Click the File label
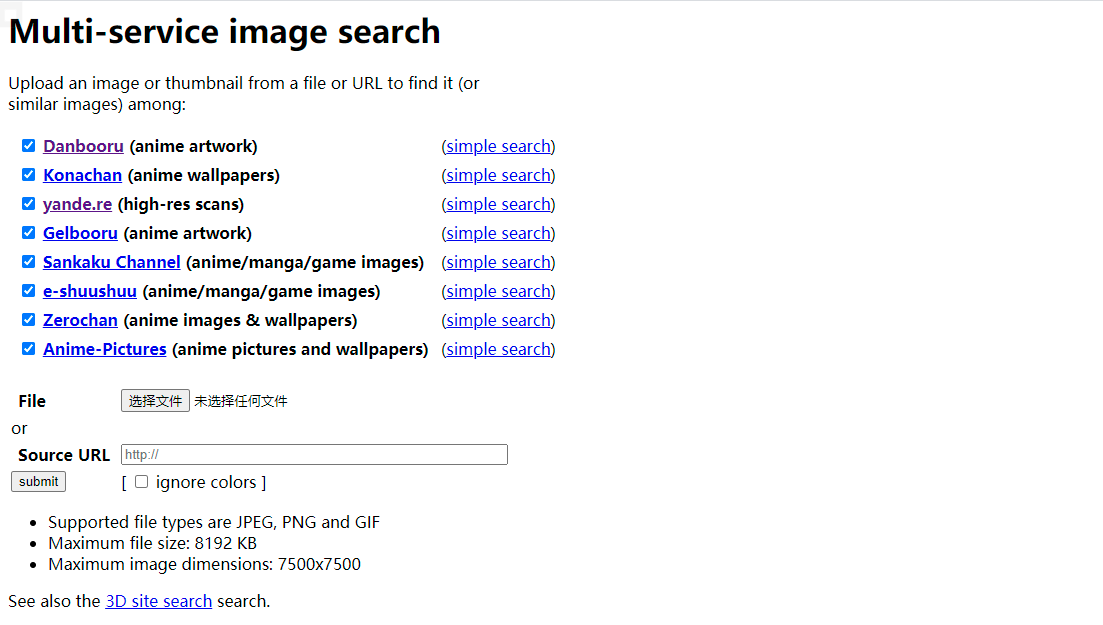The width and height of the screenshot is (1103, 625). click(x=32, y=401)
